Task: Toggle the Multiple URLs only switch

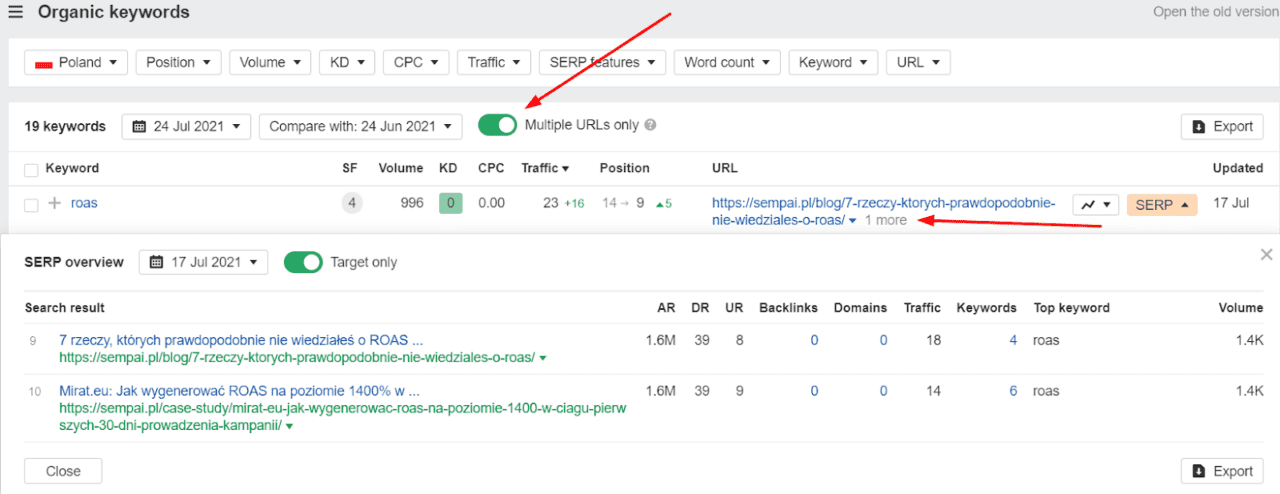Action: pos(497,125)
